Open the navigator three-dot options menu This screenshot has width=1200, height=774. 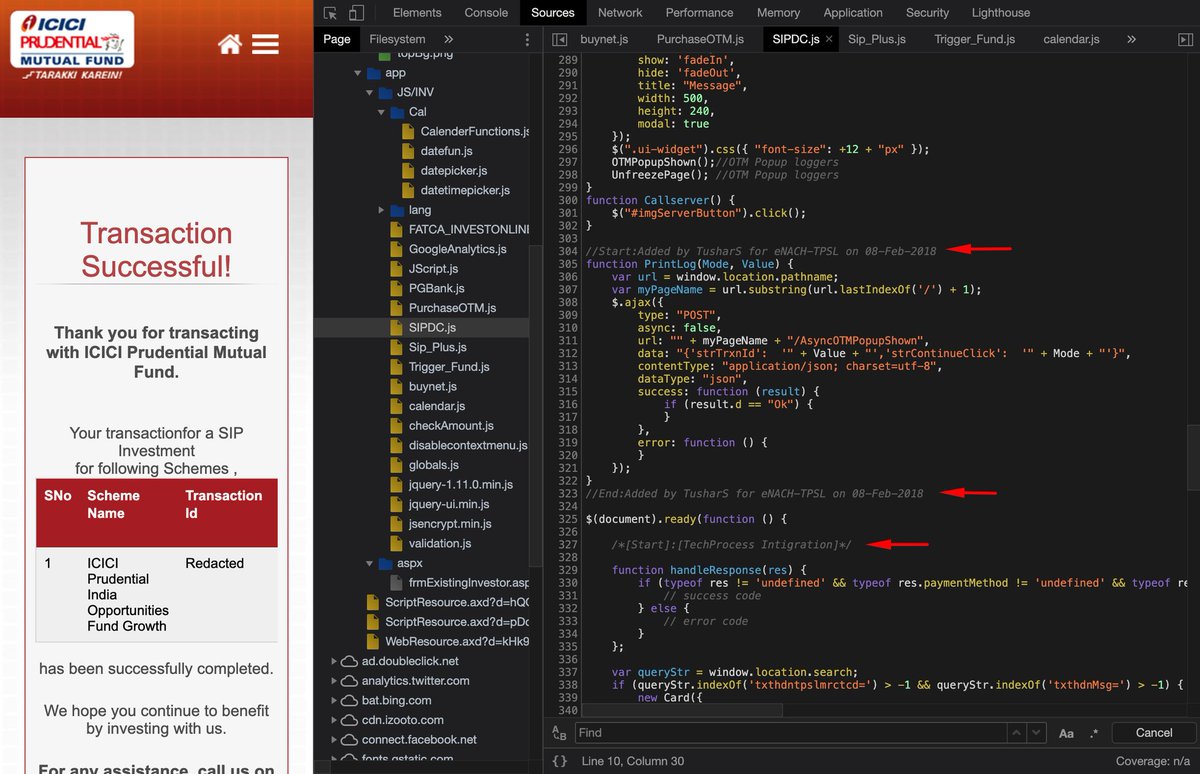pyautogui.click(x=527, y=40)
